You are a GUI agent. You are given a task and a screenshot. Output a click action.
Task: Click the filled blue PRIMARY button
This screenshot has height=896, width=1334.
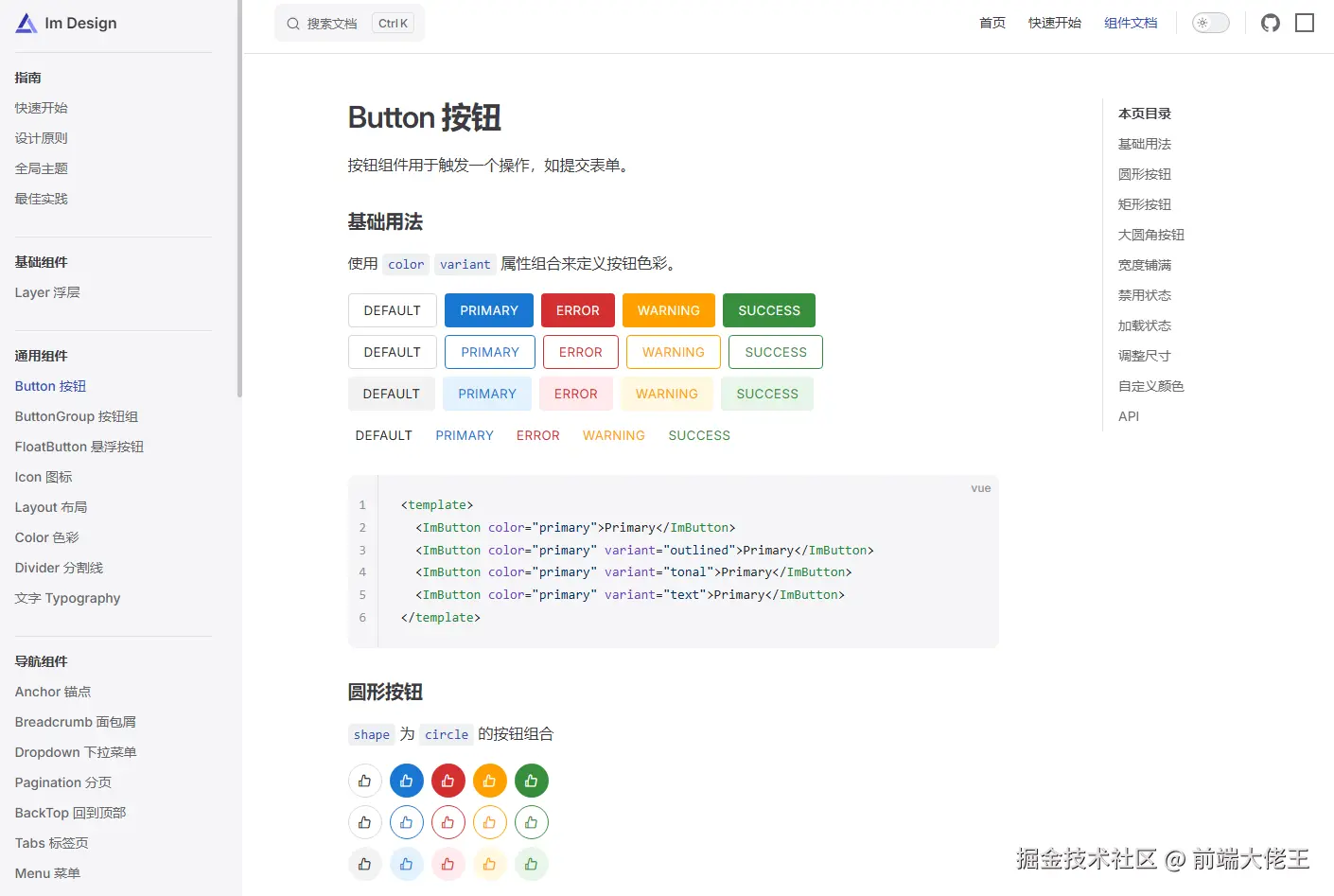489,310
